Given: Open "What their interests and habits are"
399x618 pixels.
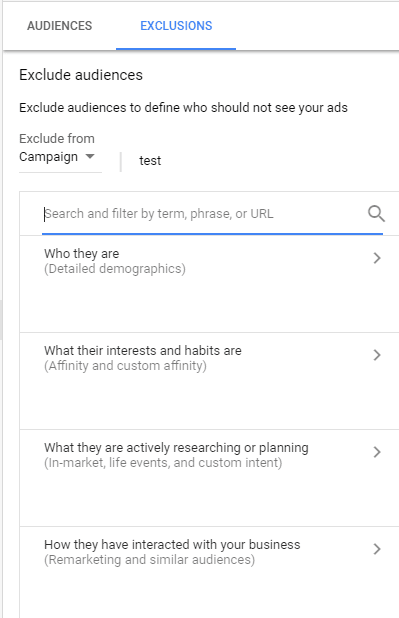Looking at the screenshot, I should tap(143, 350).
